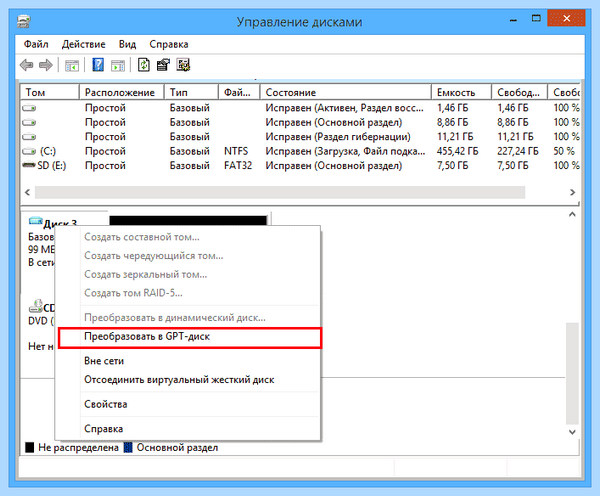Open Свойства from the context menu
Viewport: 600px width, 496px height.
188,405
